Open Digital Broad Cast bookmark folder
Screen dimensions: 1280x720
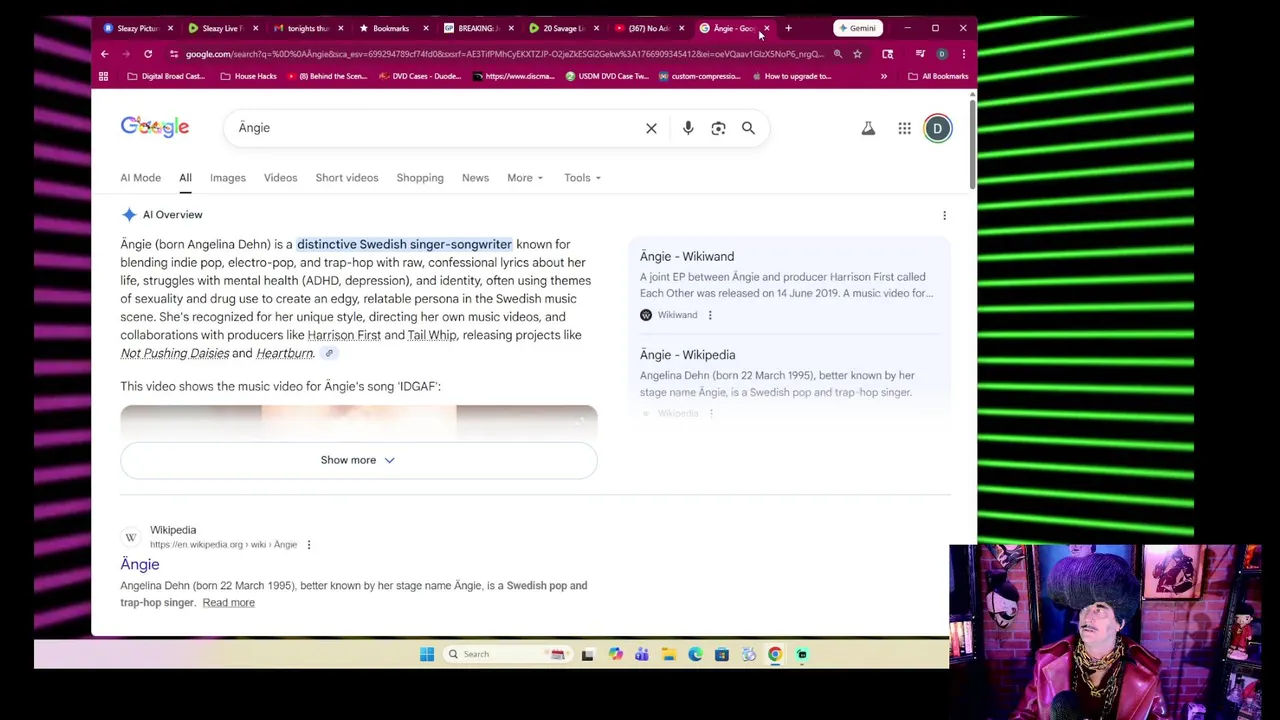tap(166, 76)
